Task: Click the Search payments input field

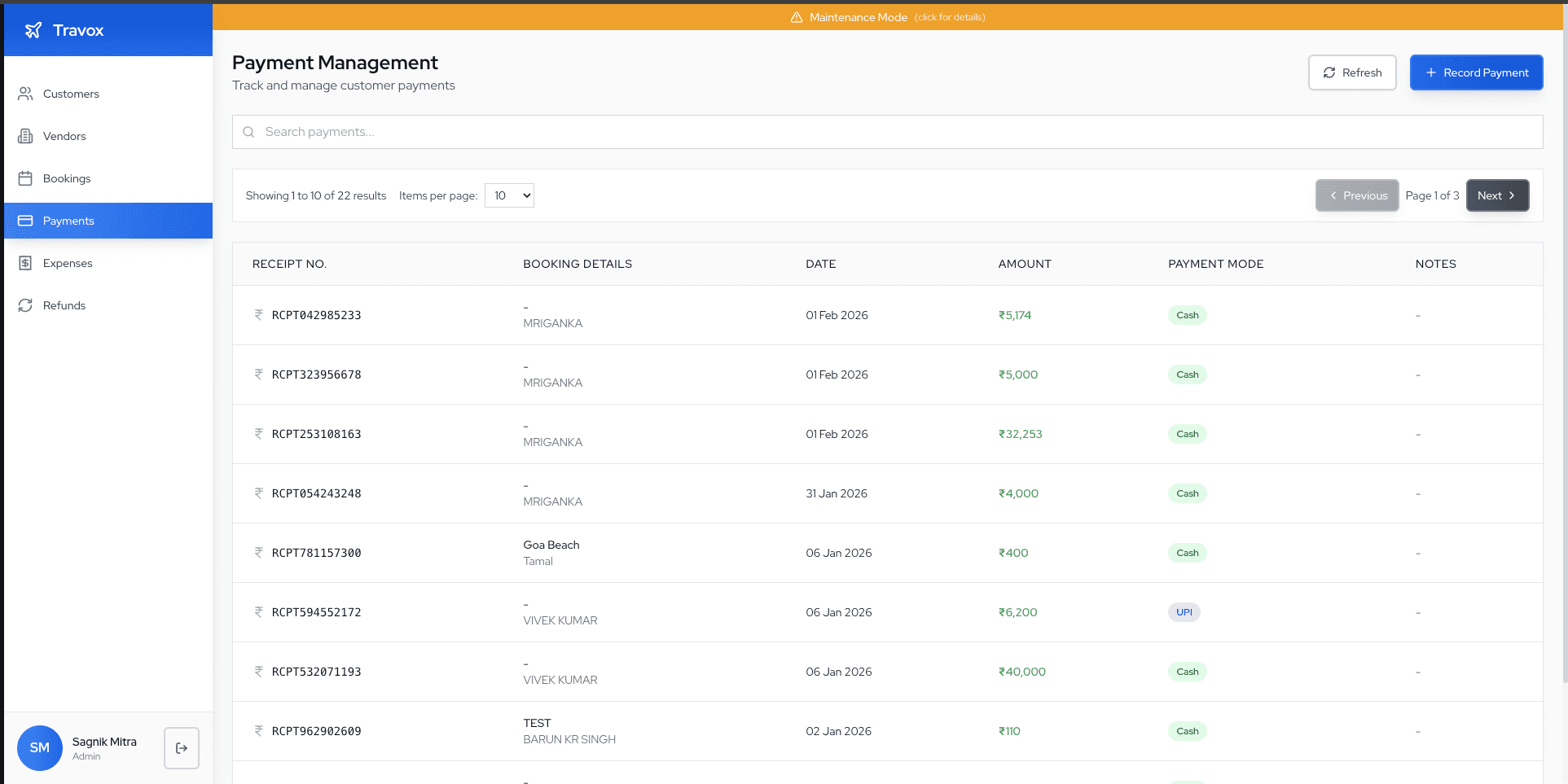Action: pos(888,132)
